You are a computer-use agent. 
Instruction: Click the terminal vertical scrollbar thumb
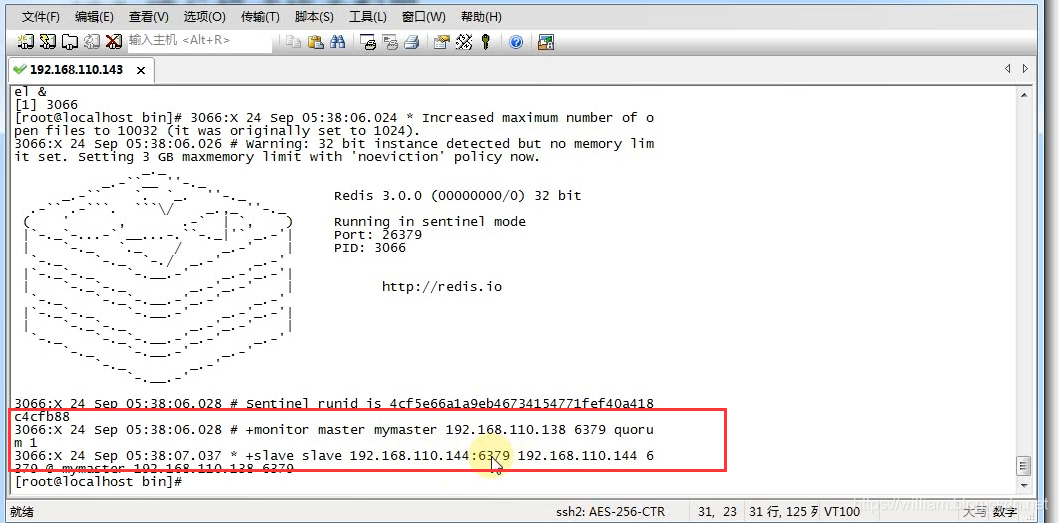(x=1025, y=466)
